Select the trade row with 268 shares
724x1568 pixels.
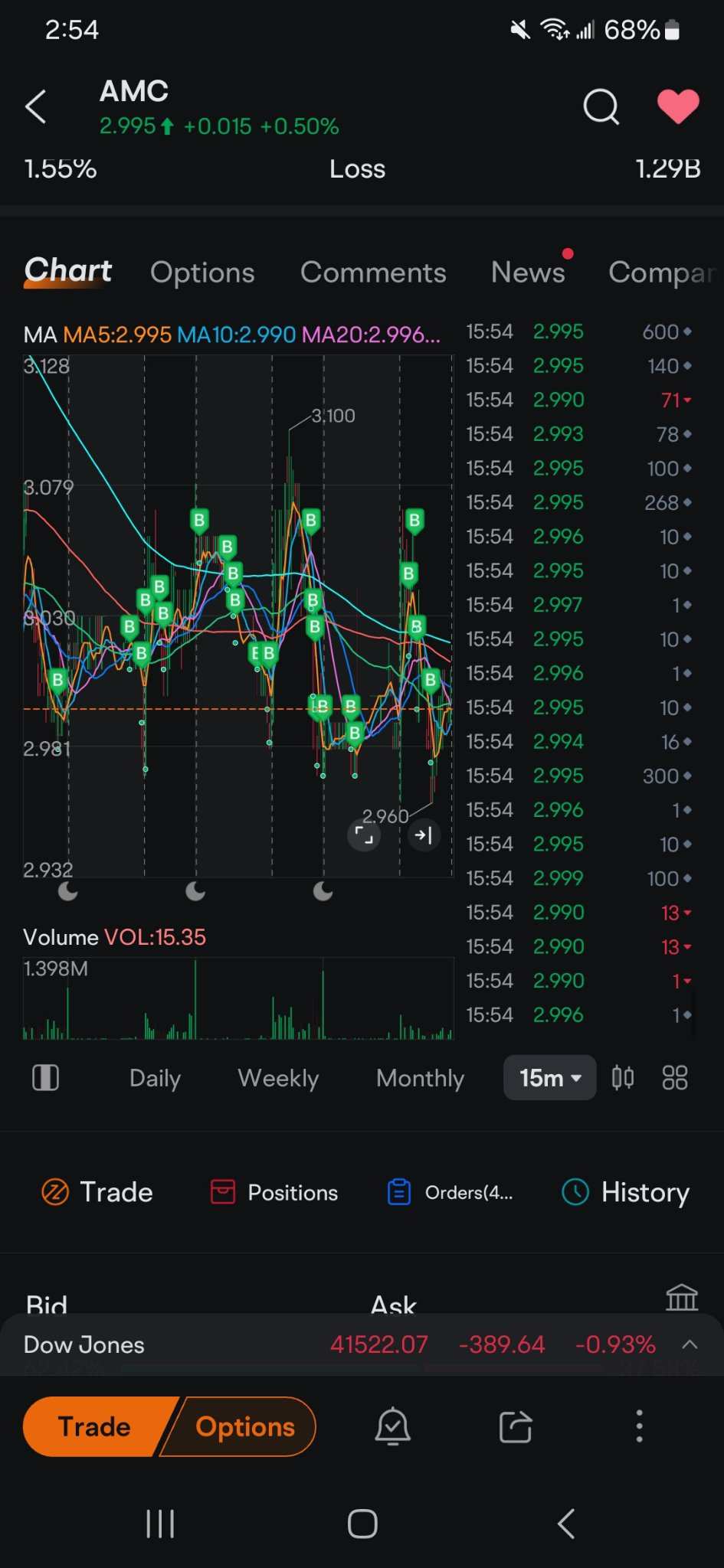(x=579, y=502)
